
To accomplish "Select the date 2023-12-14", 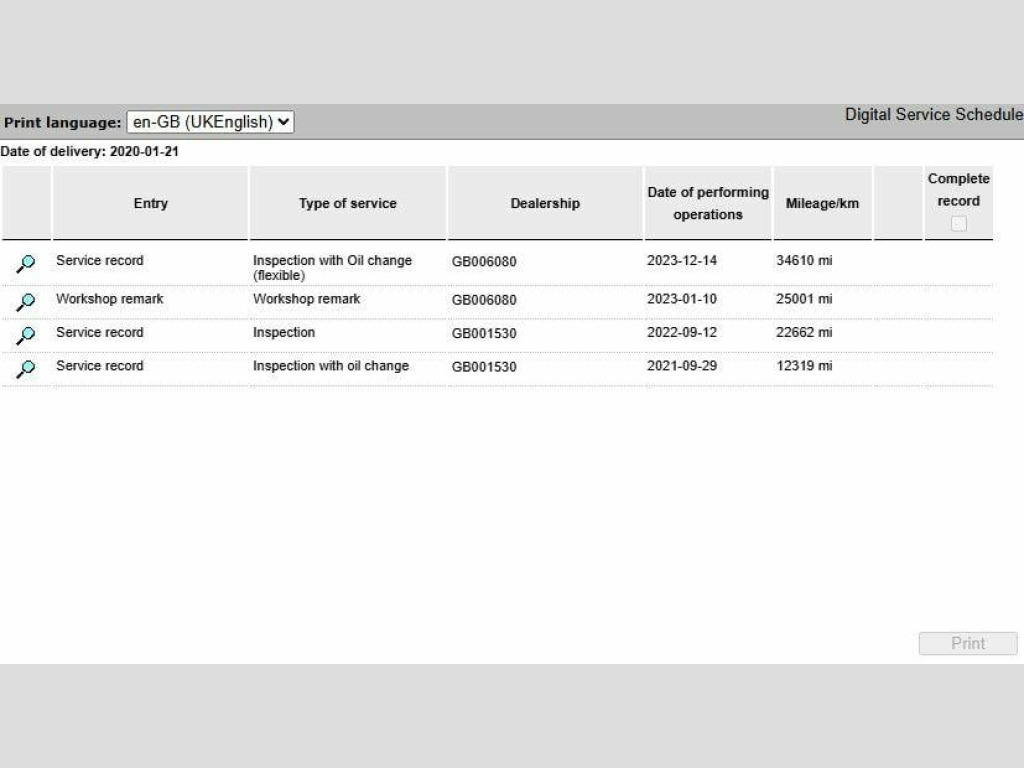I will [x=682, y=261].
